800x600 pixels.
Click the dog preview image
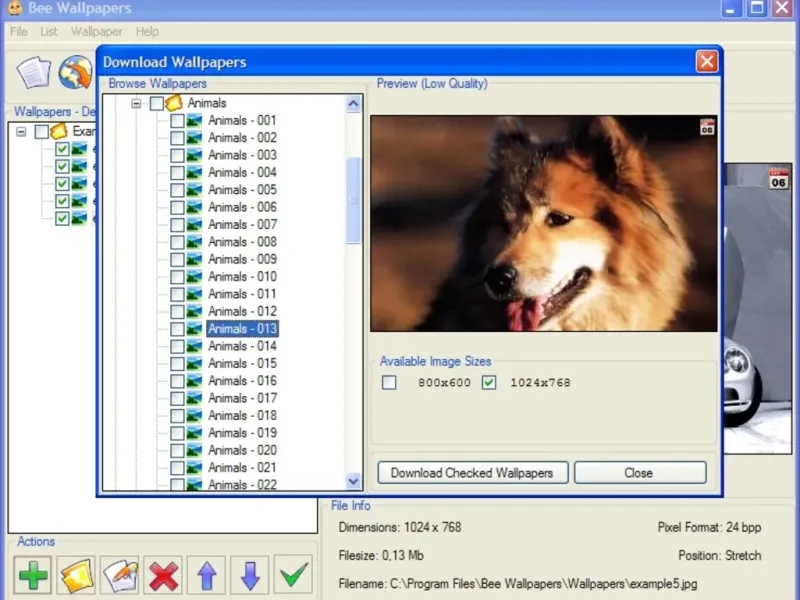pos(544,223)
